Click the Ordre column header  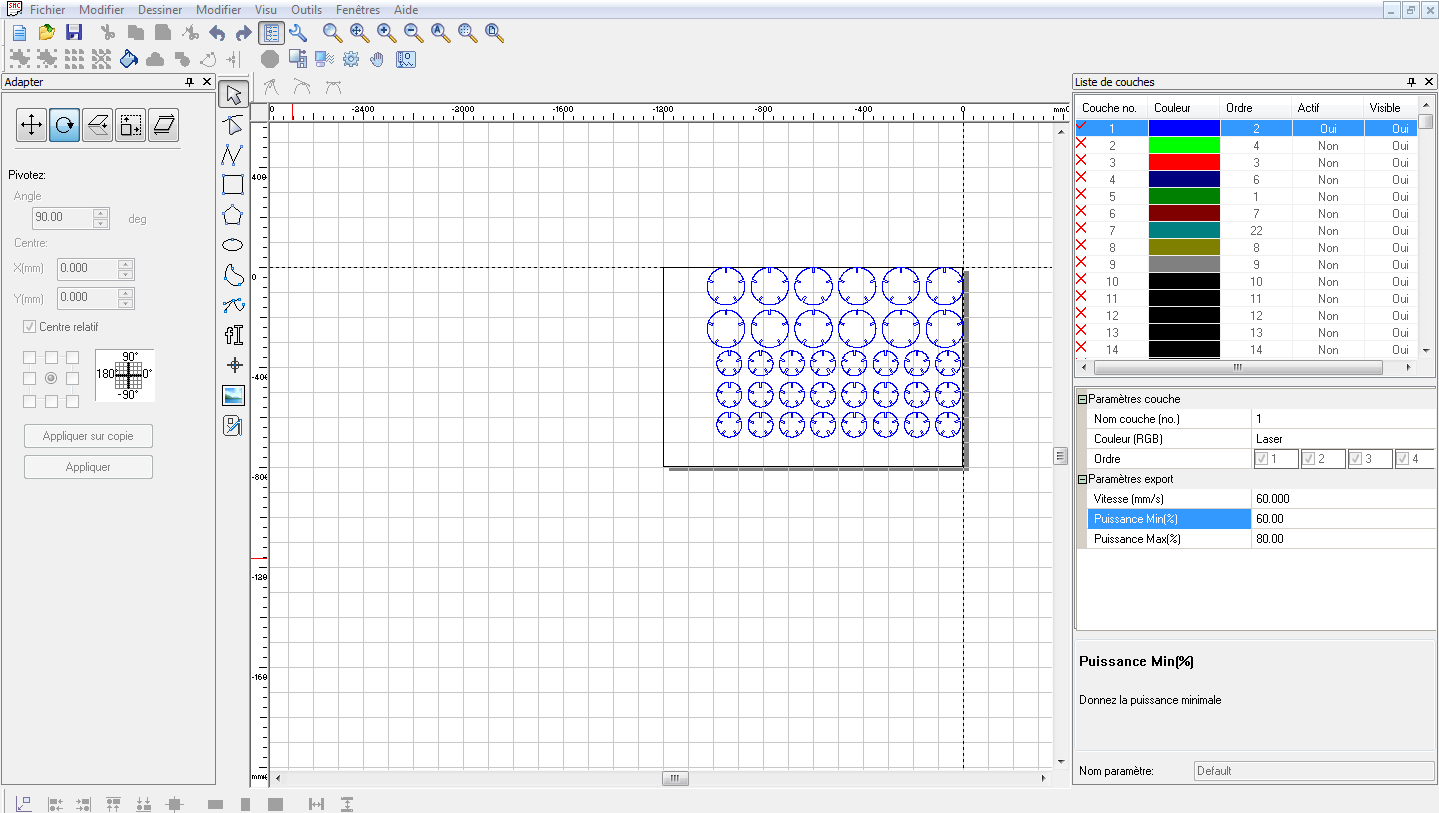[1255, 107]
